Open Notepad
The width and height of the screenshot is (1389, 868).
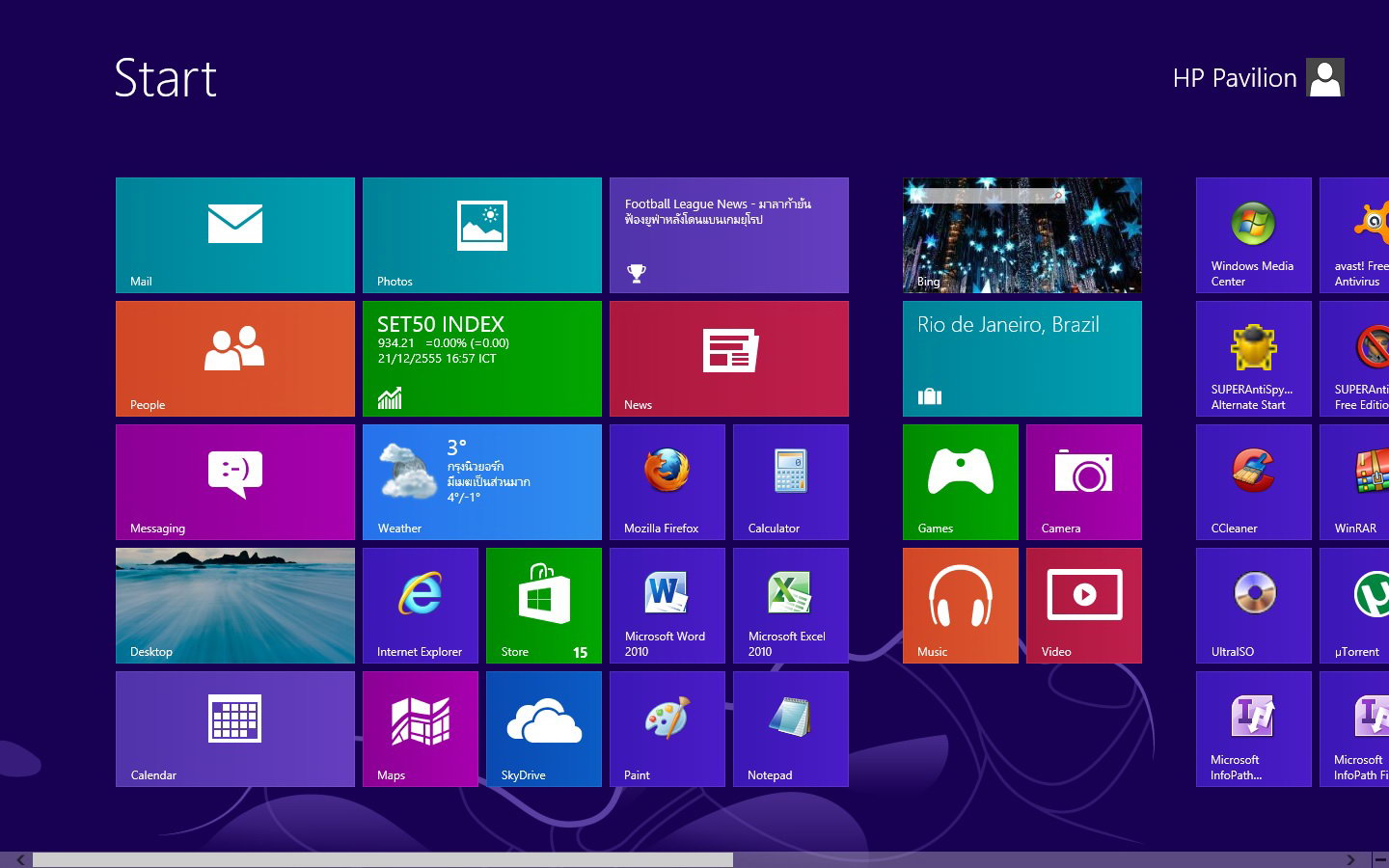(x=791, y=729)
